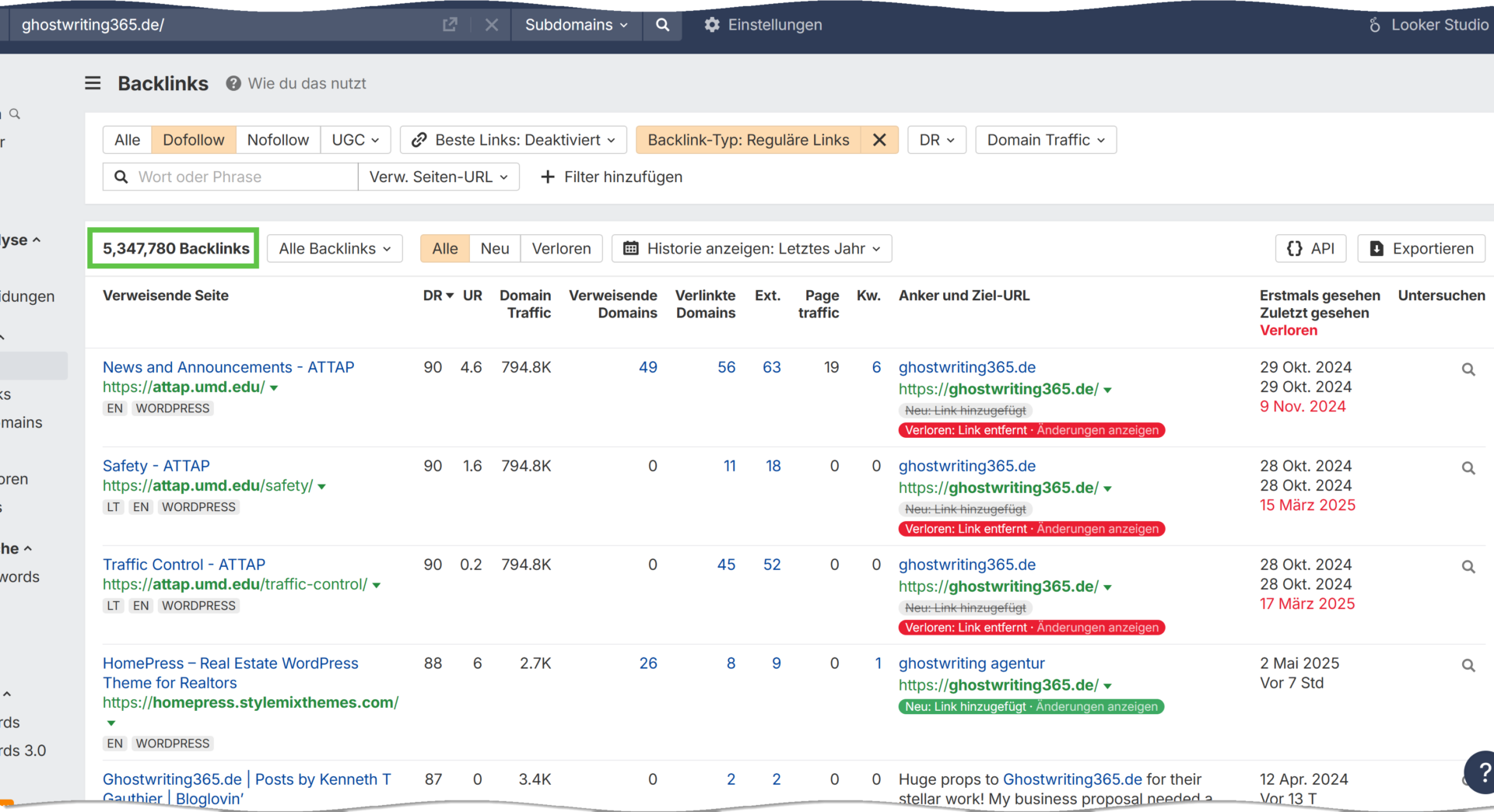Image resolution: width=1494 pixels, height=812 pixels.
Task: Click the Wort oder Phrase input field
Action: pyautogui.click(x=233, y=177)
